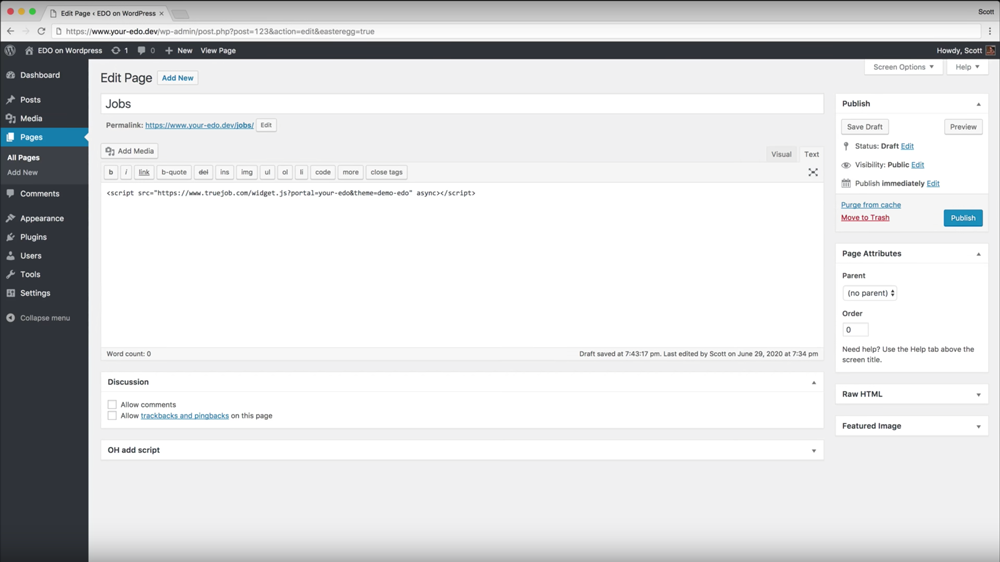This screenshot has height=562, width=1000.
Task: Click Move to Trash link
Action: pyautogui.click(x=865, y=218)
